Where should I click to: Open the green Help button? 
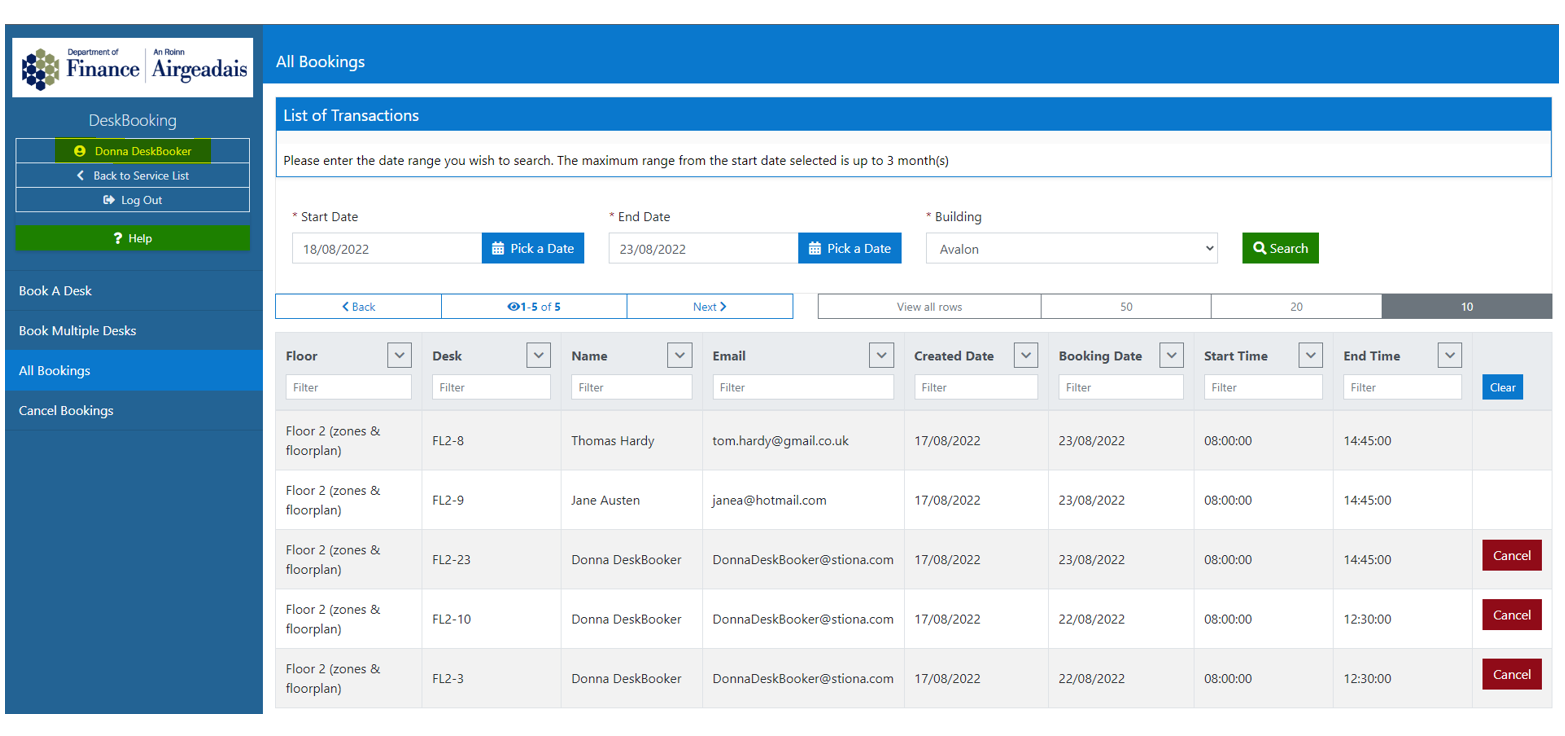[x=132, y=238]
